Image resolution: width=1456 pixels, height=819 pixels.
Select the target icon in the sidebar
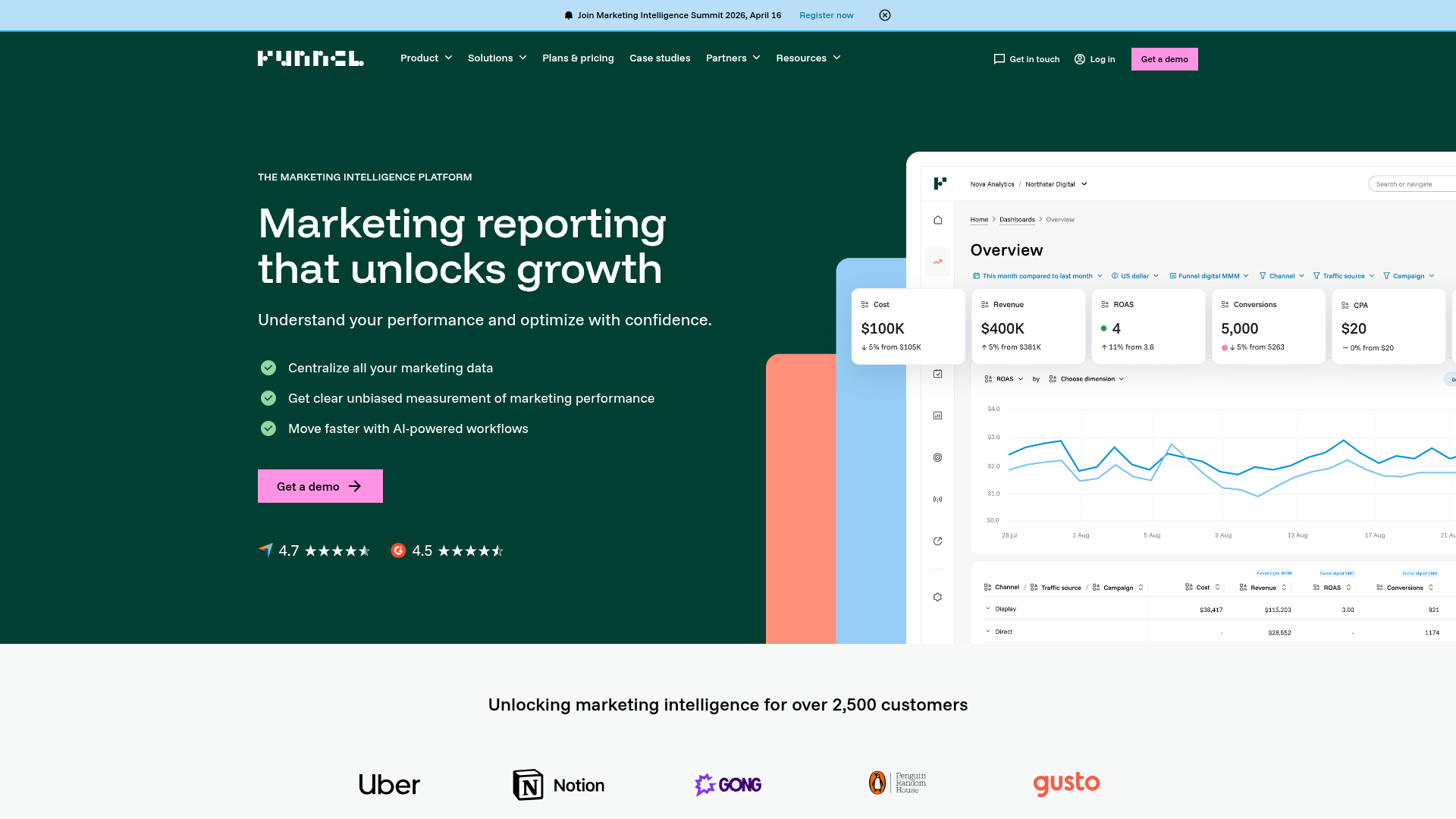pos(937,457)
